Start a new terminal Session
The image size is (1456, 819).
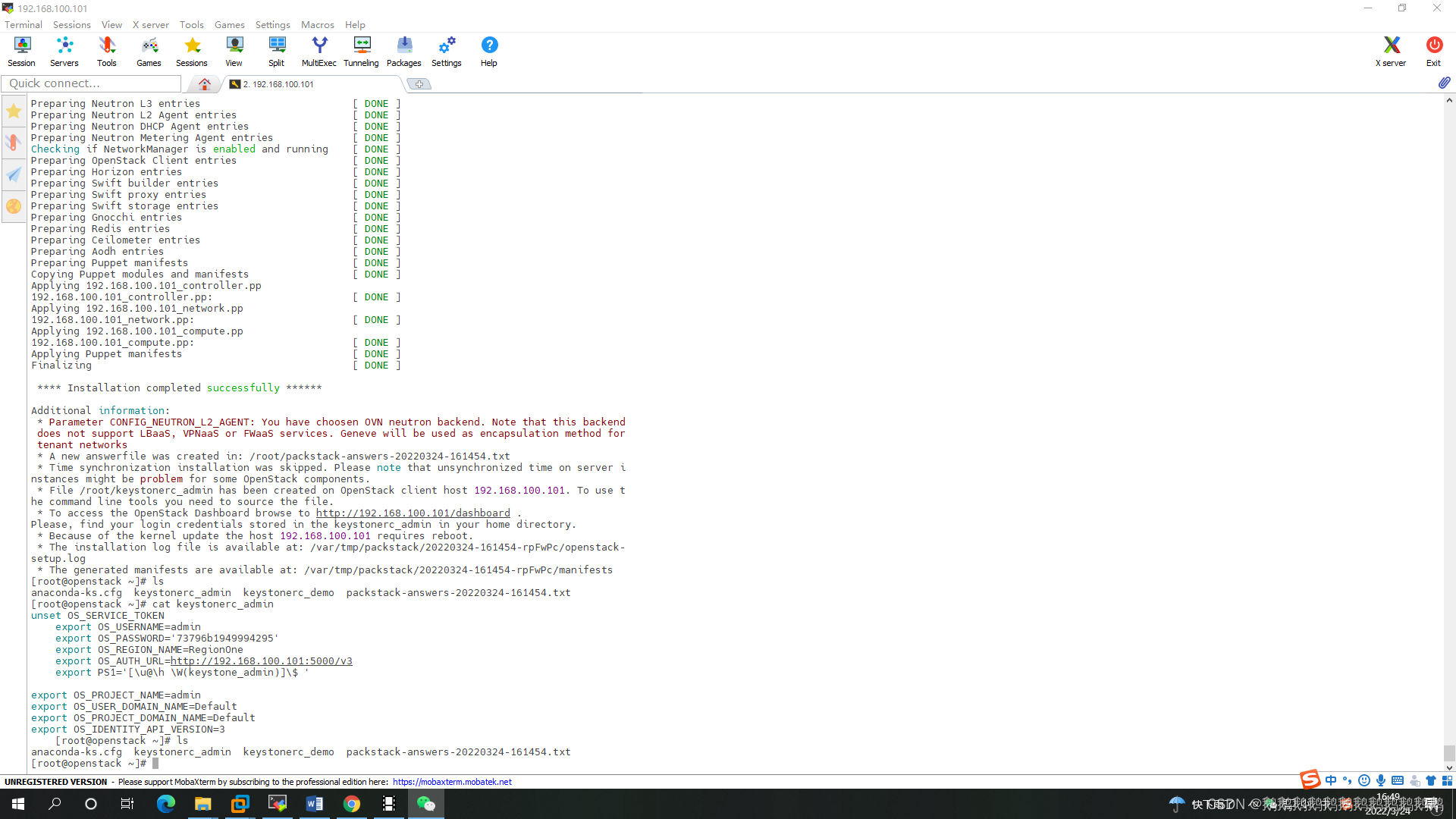[x=21, y=51]
